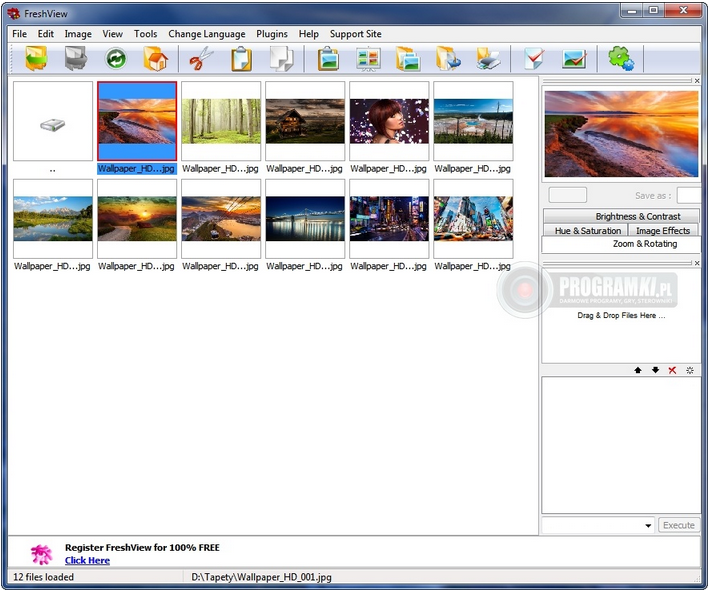The width and height of the screenshot is (710, 593).
Task: Open the Tools menu
Action: pyautogui.click(x=145, y=34)
